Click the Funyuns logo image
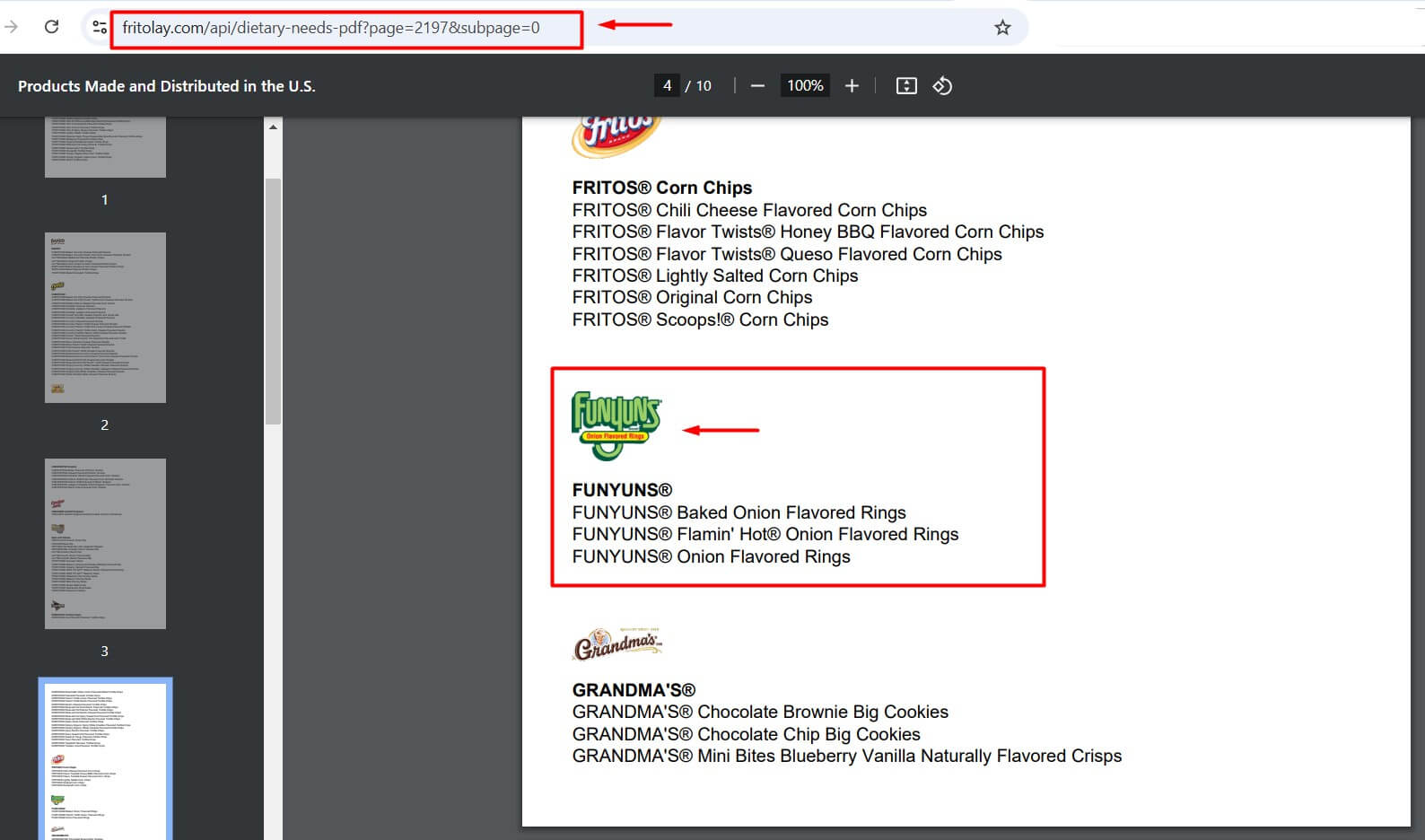This screenshot has height=840, width=1425. pos(616,425)
